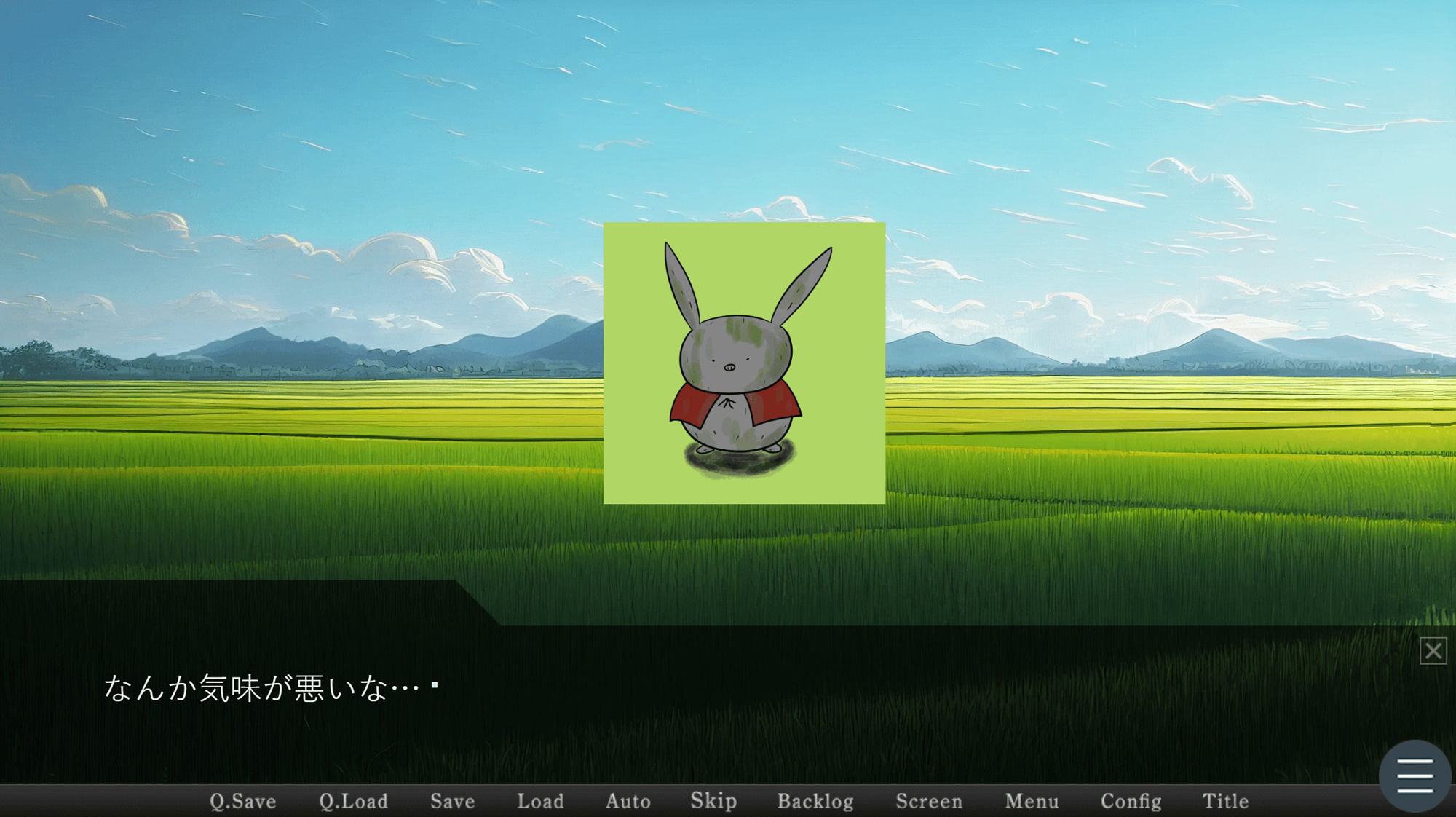Open the Config settings
The height and width of the screenshot is (817, 1456).
(1131, 801)
